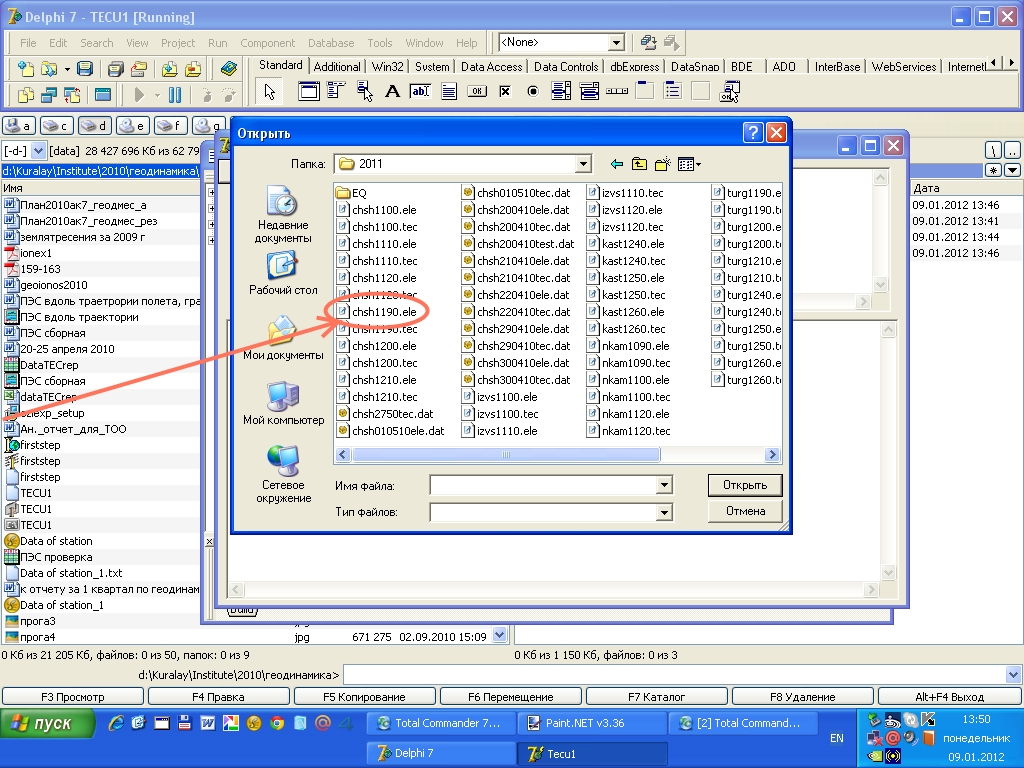Image resolution: width=1024 pixels, height=768 pixels.
Task: Open the [-d-] drive dropdown in Total Commander
Action: coord(38,151)
